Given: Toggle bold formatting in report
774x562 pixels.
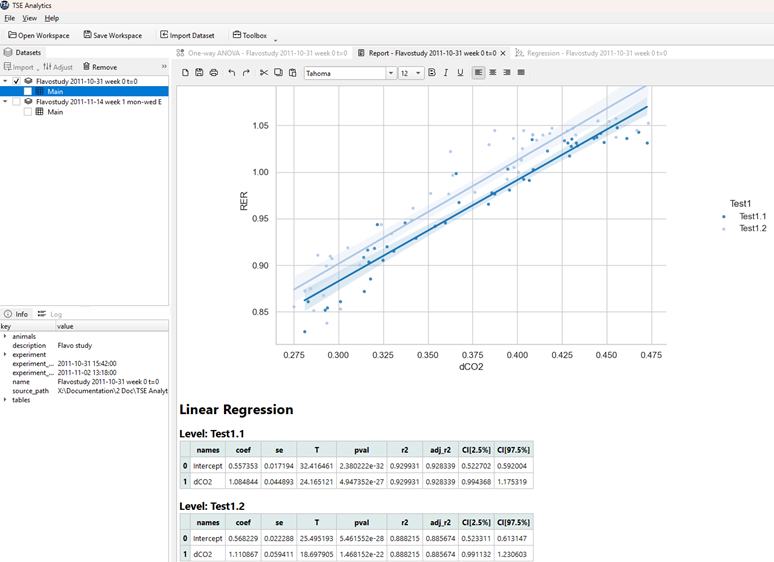Looking at the screenshot, I should point(432,73).
